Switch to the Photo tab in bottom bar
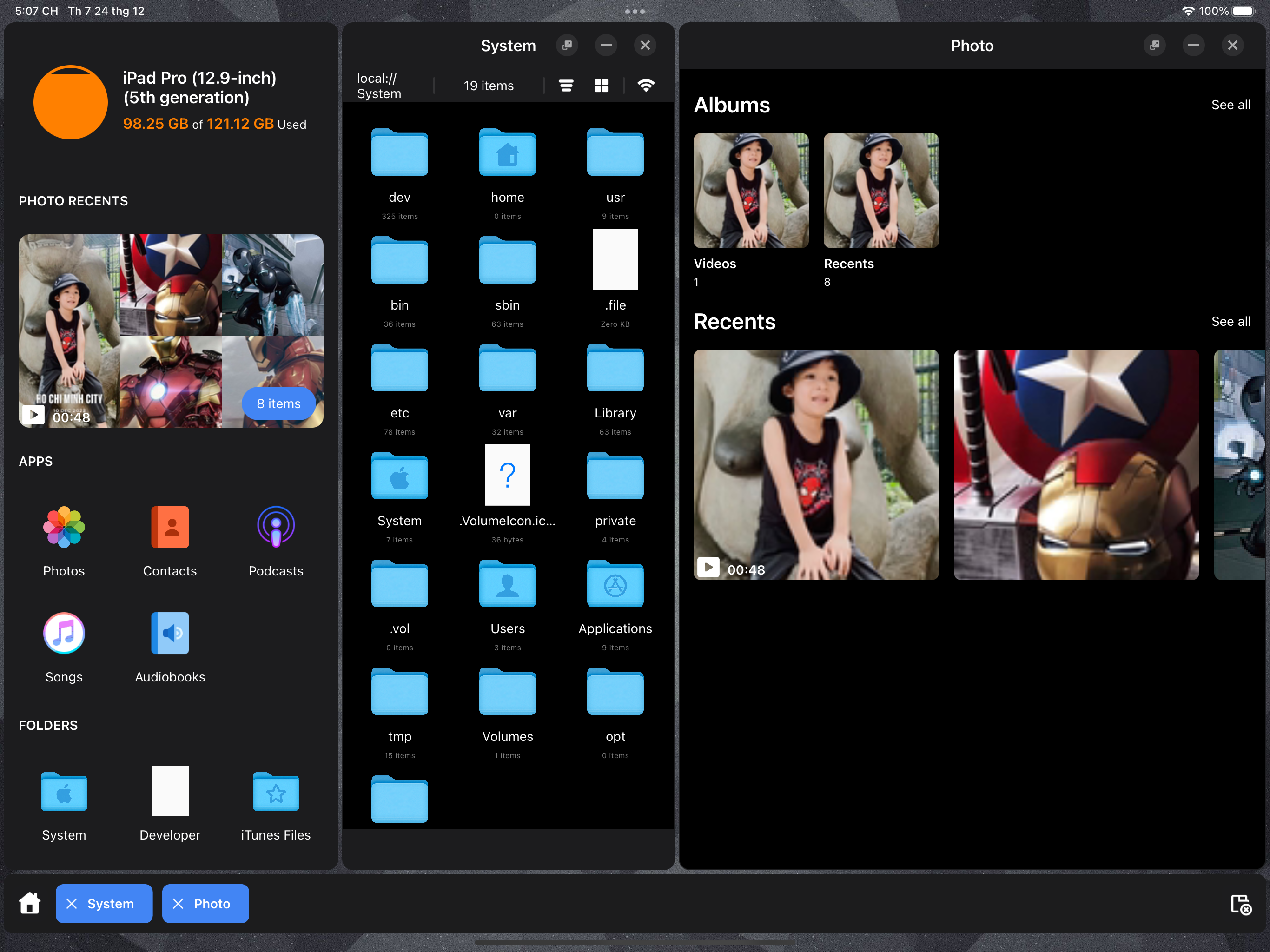This screenshot has width=1270, height=952. click(212, 904)
